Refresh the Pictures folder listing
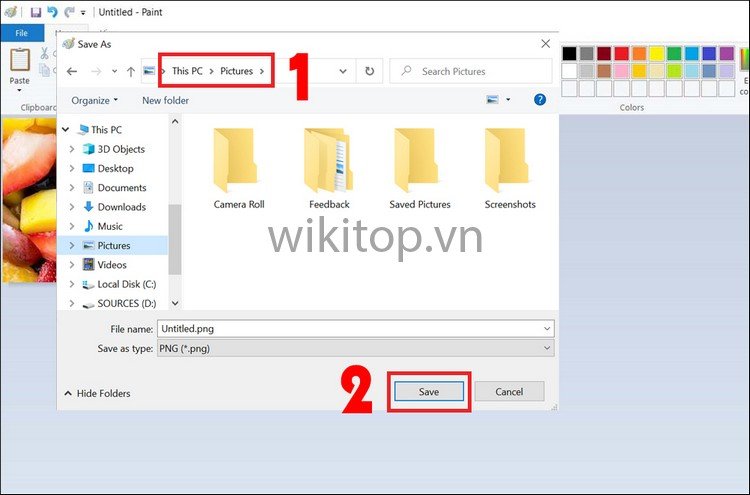The width and height of the screenshot is (750, 495). tap(369, 71)
